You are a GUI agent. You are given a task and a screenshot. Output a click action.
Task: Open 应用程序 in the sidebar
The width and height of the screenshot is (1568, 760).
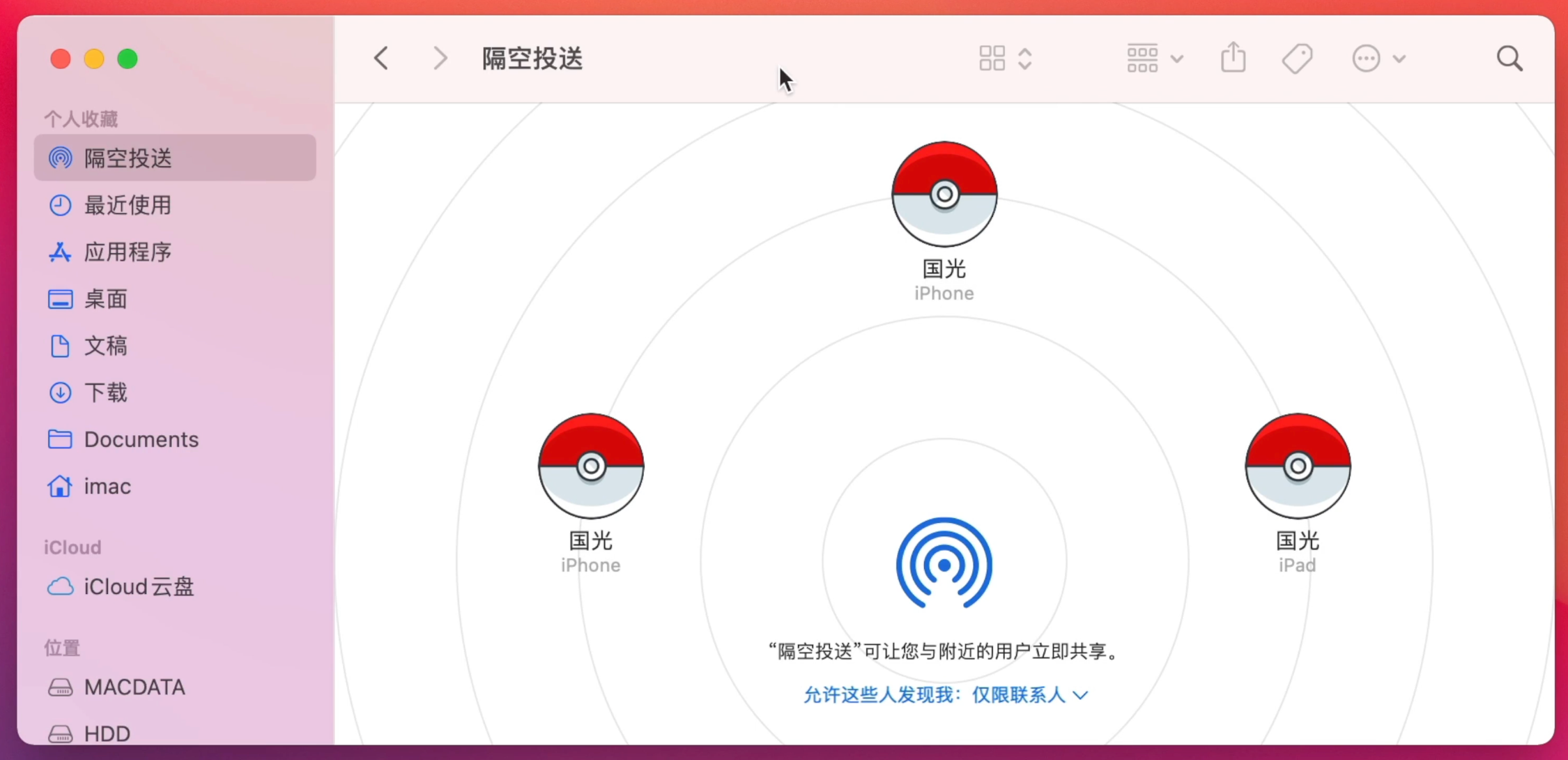(175, 252)
